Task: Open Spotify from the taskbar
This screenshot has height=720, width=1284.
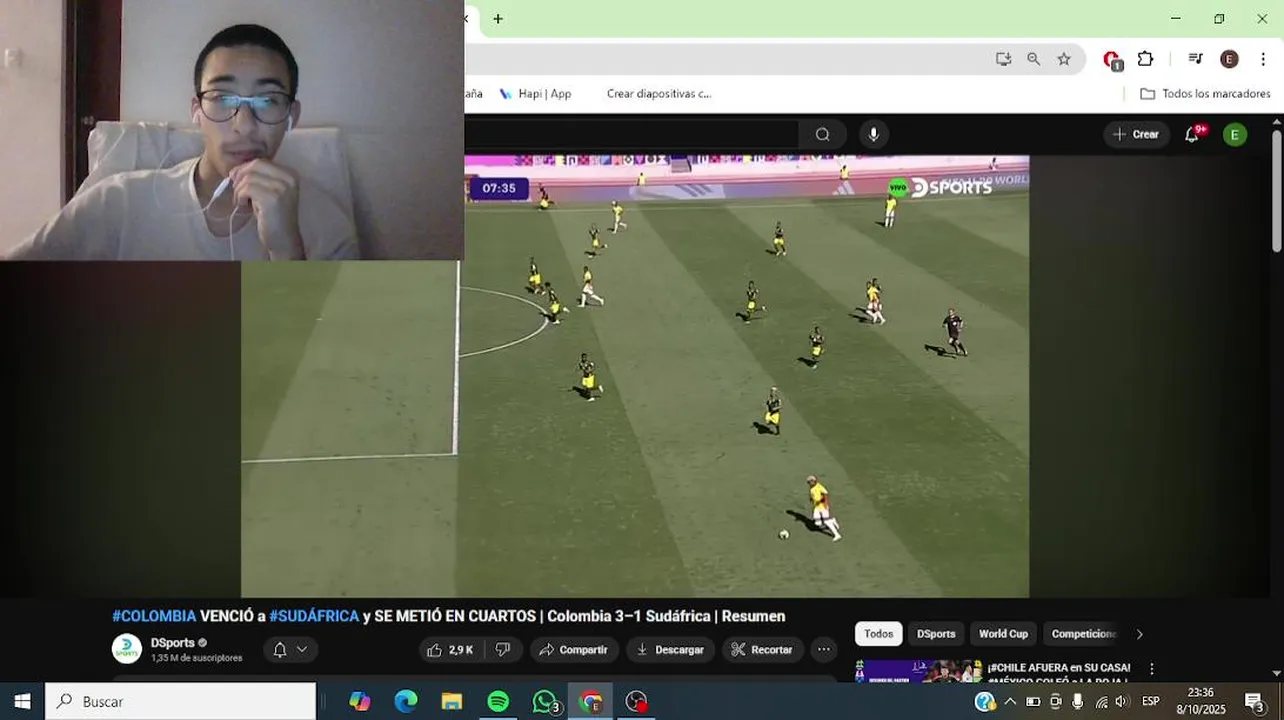Action: (498, 702)
